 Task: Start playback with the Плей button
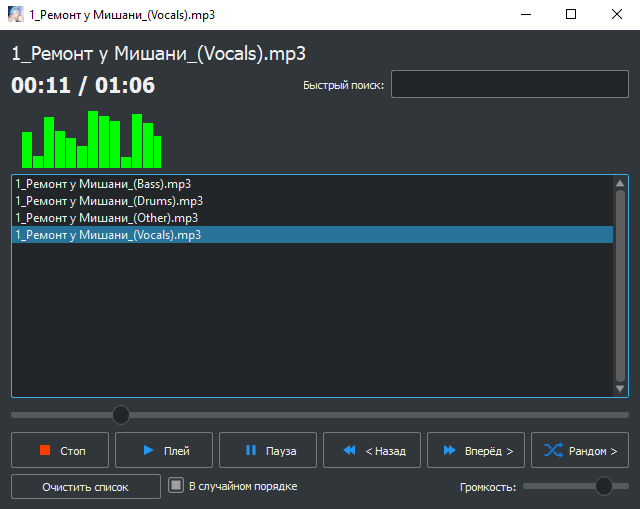[164, 450]
